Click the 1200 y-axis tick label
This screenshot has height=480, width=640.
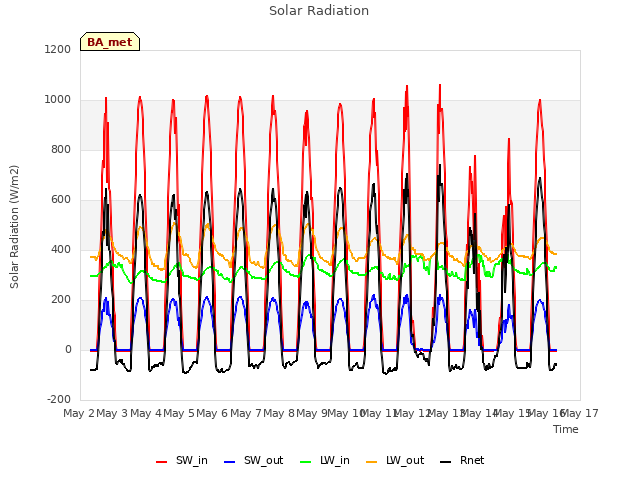(x=58, y=49)
